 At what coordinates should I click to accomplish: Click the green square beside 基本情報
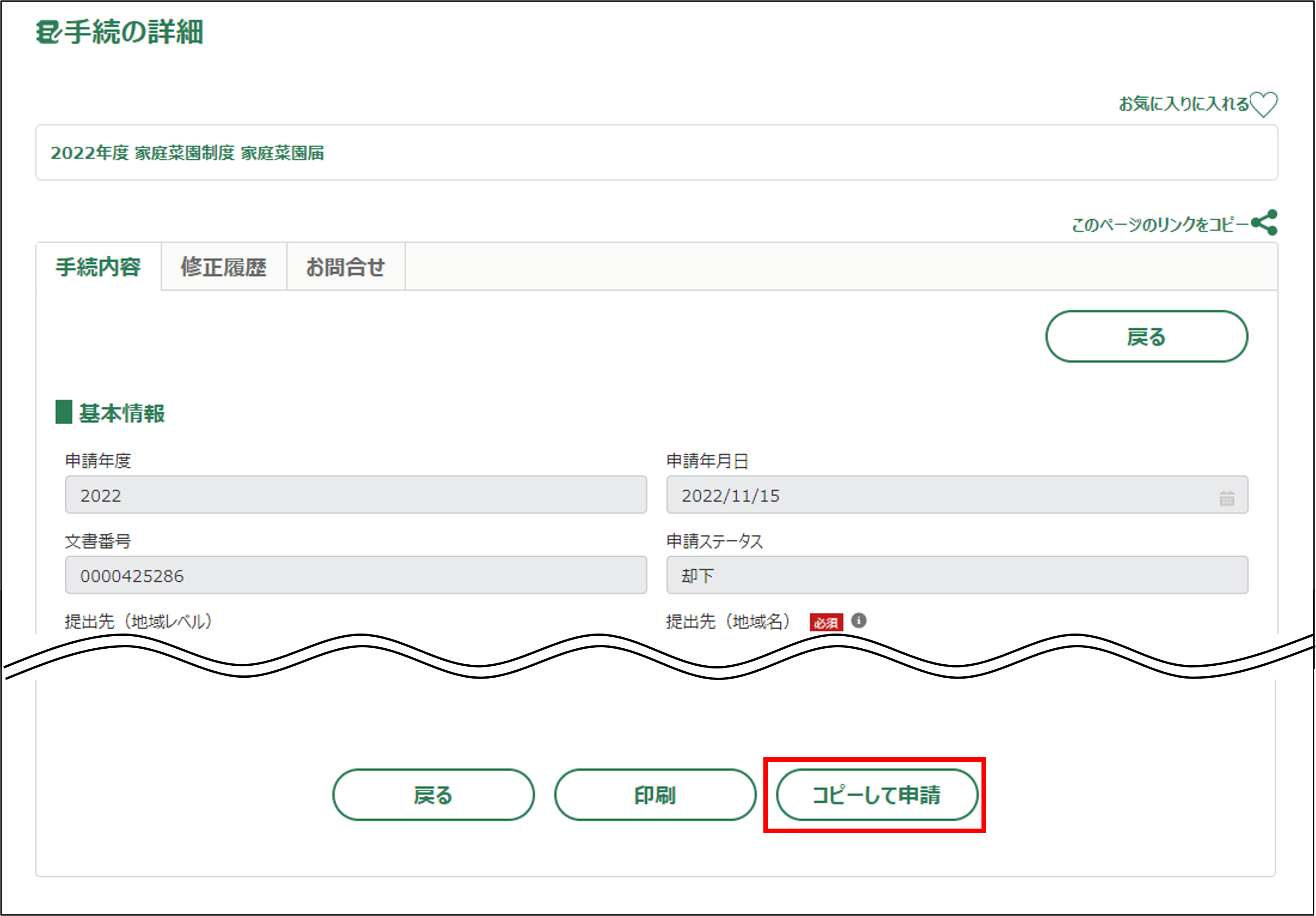(x=63, y=412)
